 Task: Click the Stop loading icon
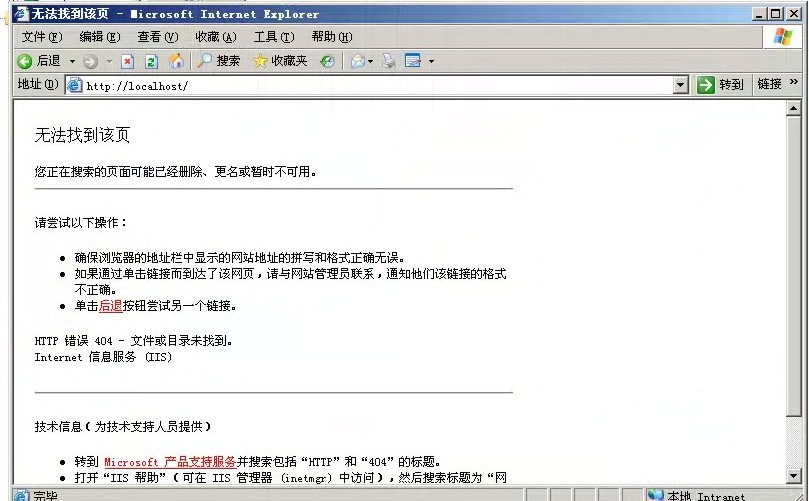click(127, 61)
